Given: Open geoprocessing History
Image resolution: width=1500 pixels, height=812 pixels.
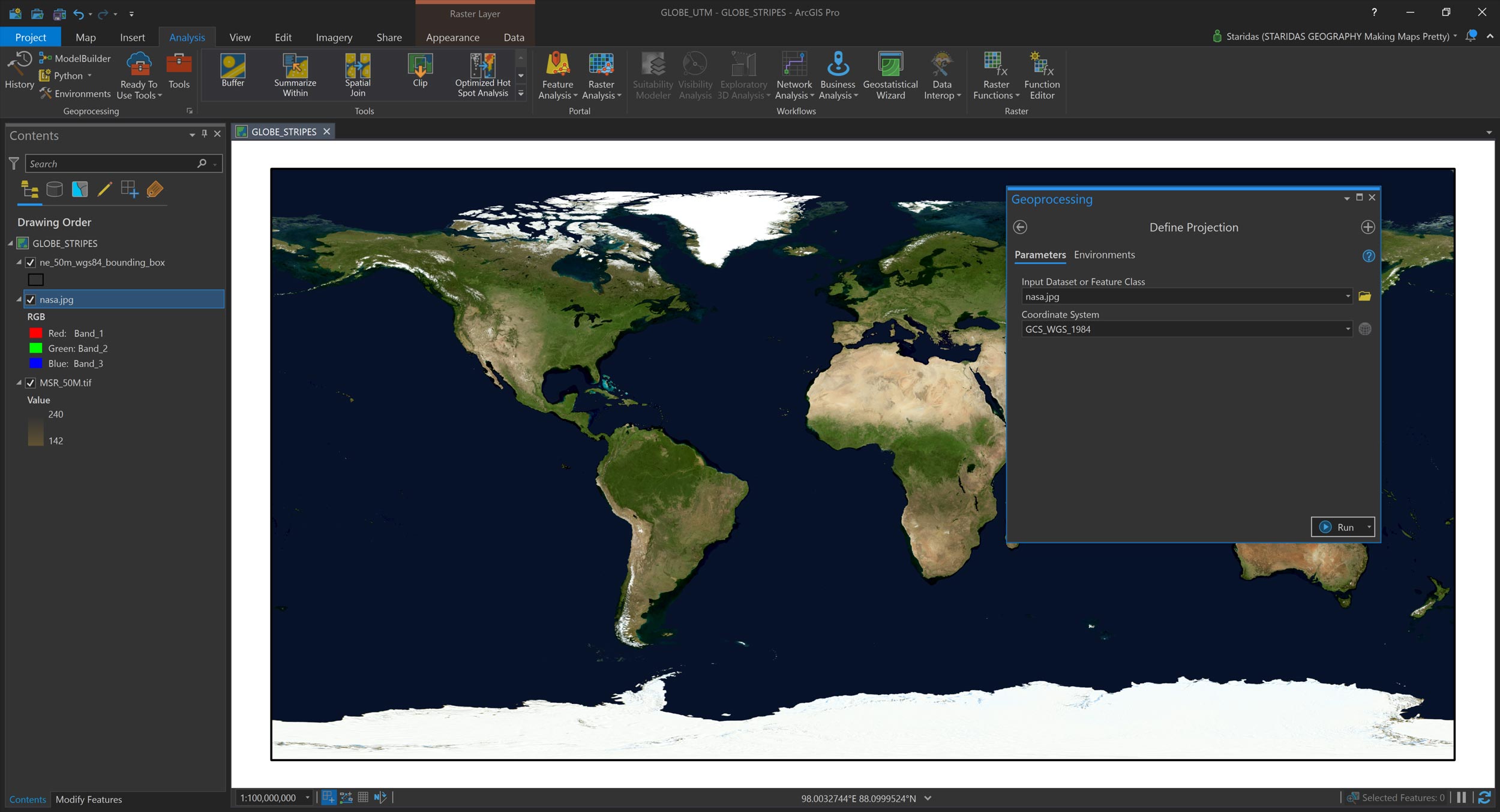Looking at the screenshot, I should pyautogui.click(x=19, y=71).
